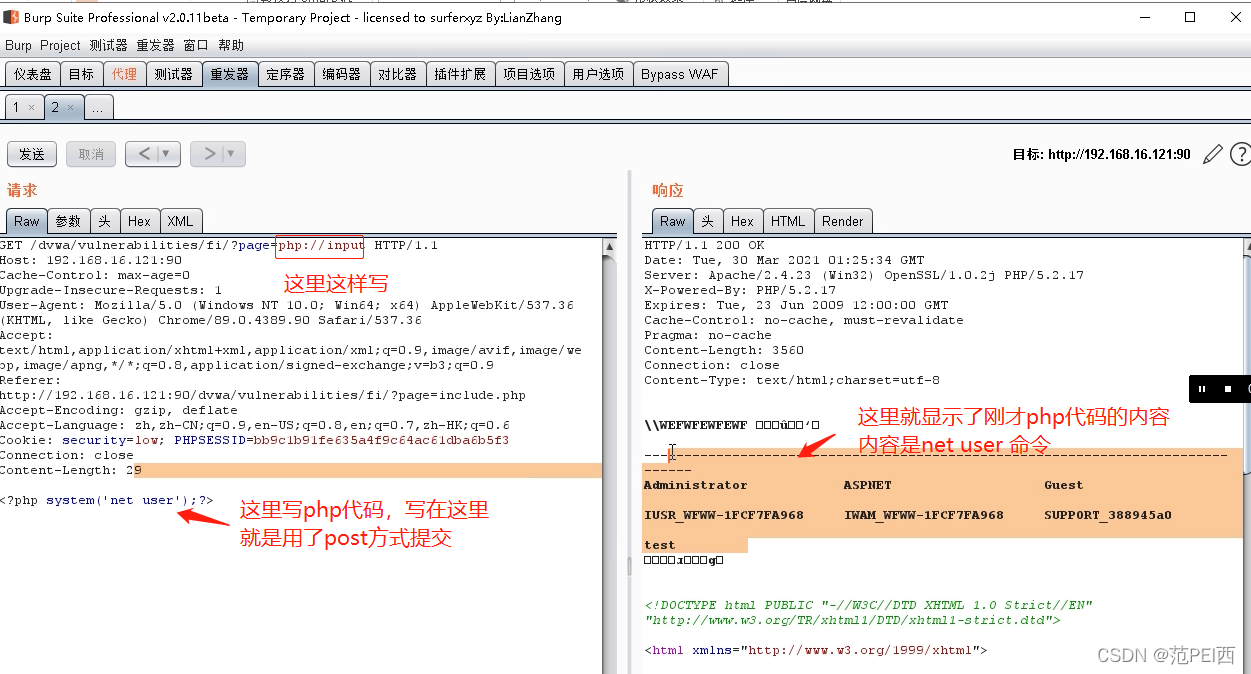Close repeater tab 1 with its x

point(31,107)
